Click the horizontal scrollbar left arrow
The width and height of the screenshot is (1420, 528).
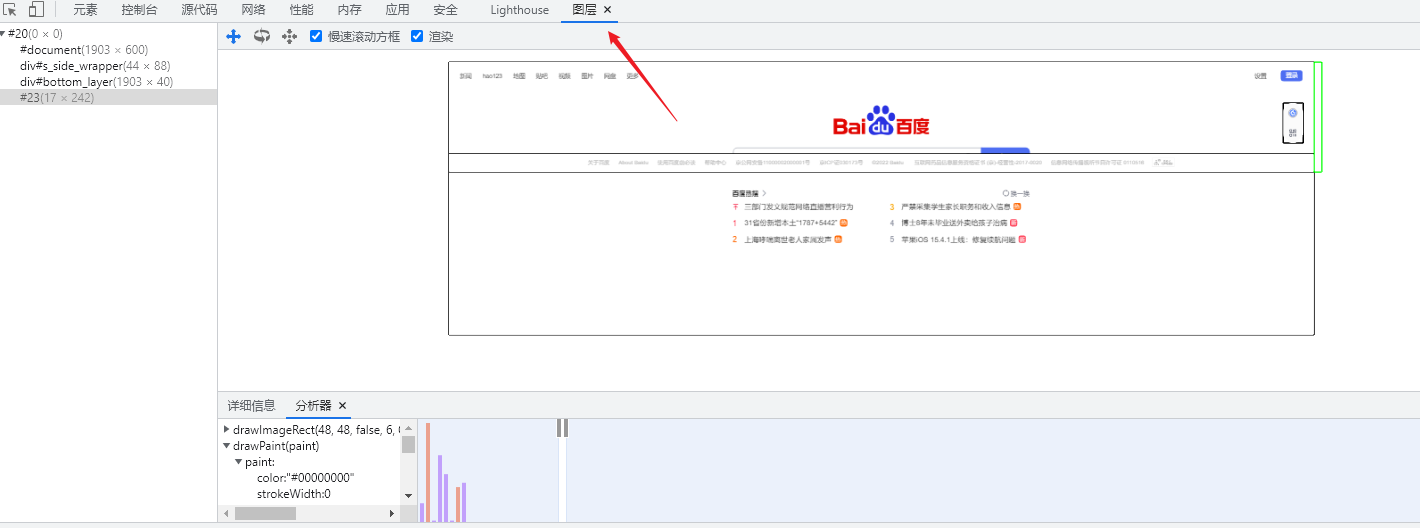[226, 513]
